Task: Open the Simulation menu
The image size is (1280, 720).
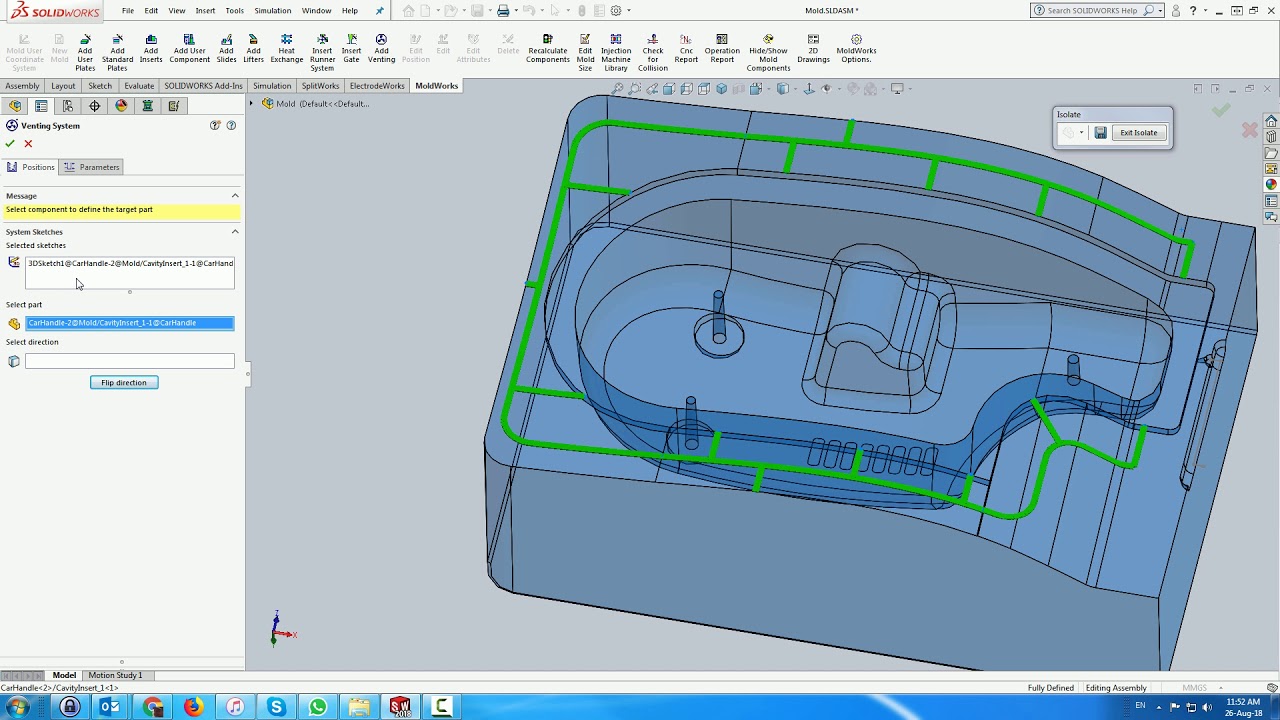Action: click(272, 11)
